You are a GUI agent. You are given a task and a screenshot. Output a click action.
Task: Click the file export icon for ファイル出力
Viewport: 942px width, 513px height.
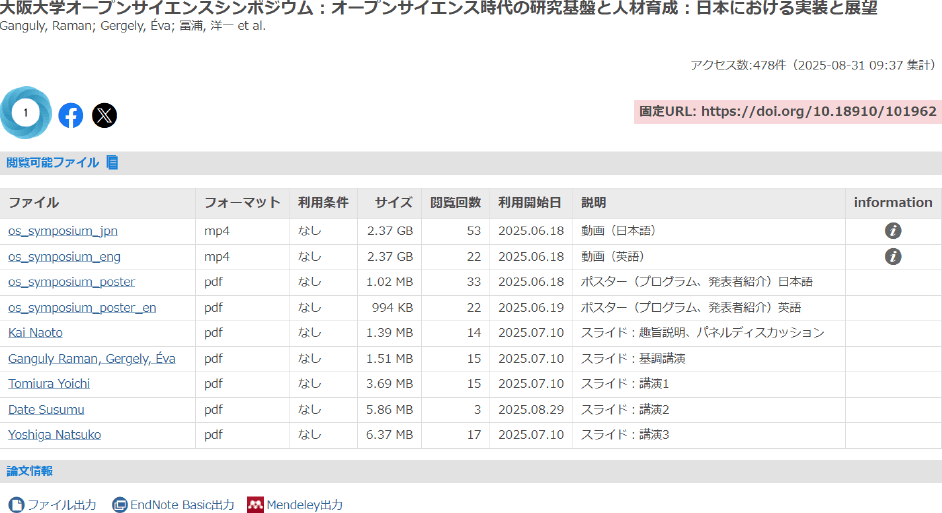(16, 505)
